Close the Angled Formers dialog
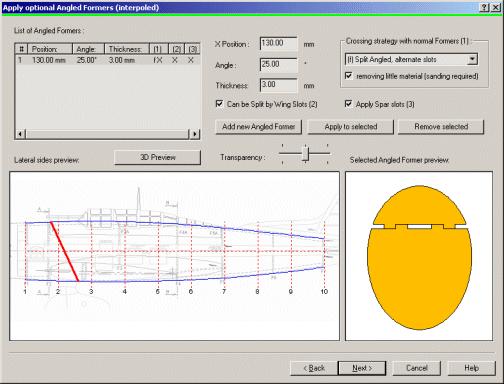504x384 pixels. 496,7
